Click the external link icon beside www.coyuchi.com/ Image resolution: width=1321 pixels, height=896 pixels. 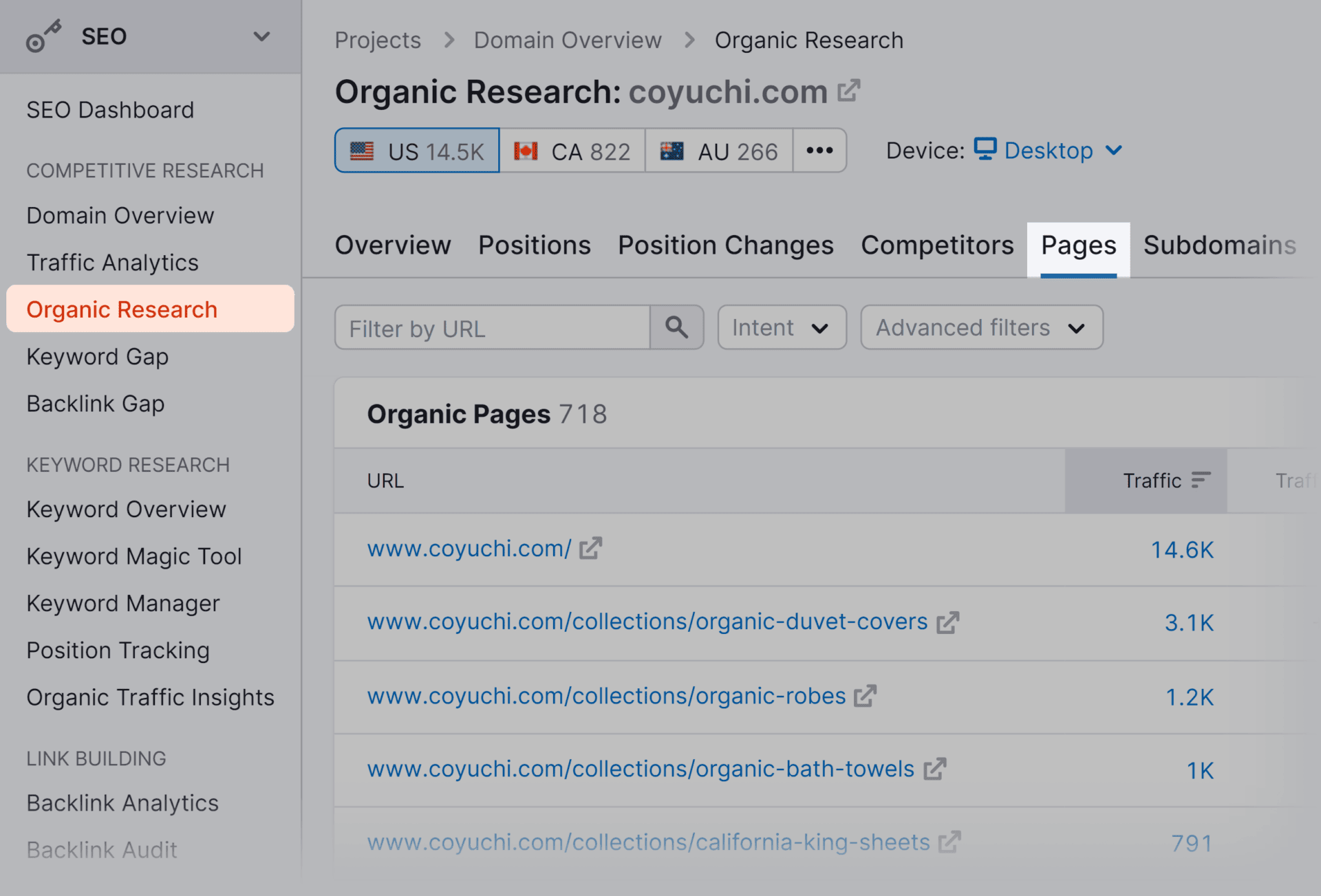(x=590, y=548)
